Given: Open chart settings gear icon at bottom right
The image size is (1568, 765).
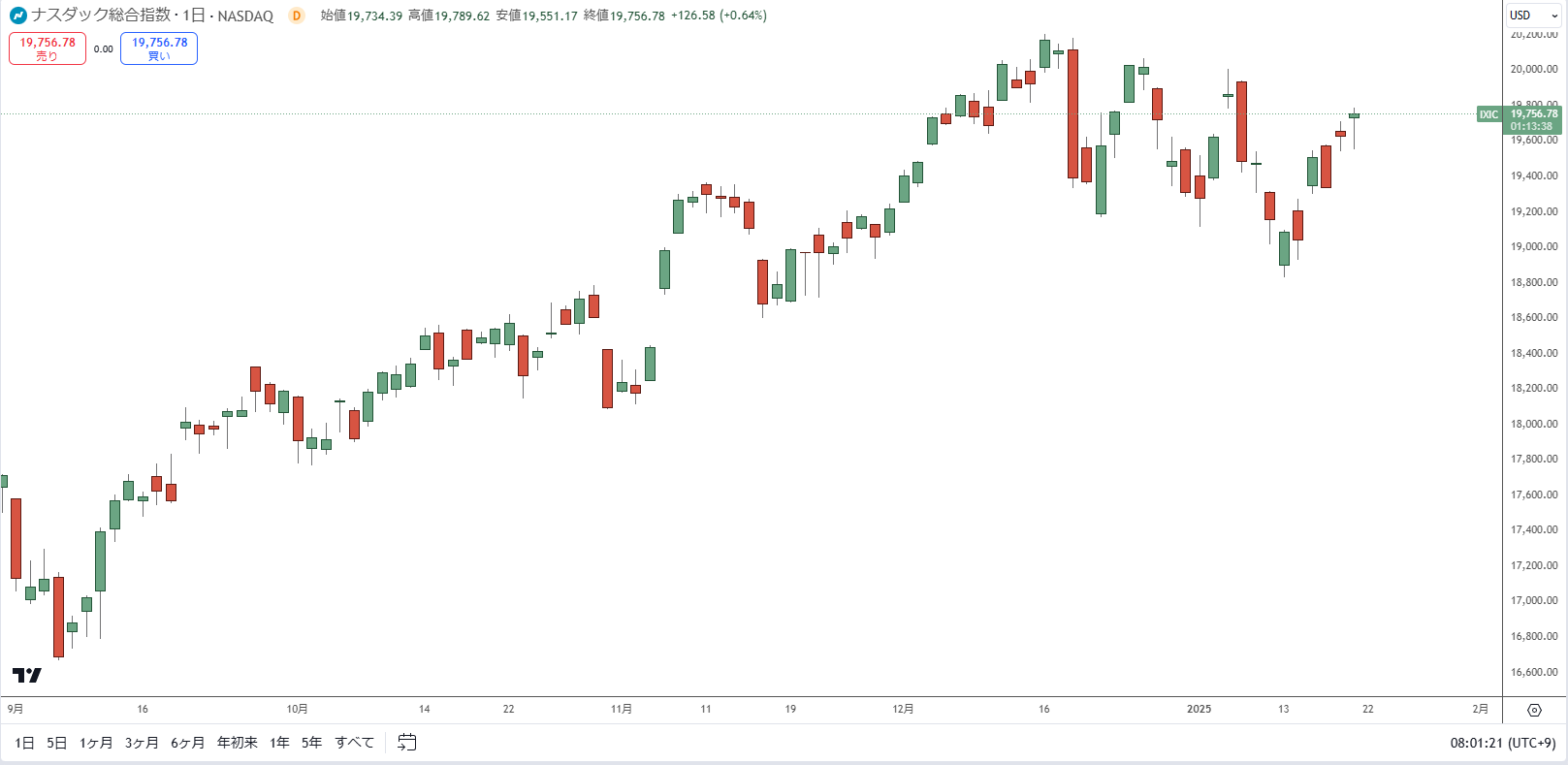Looking at the screenshot, I should click(x=1534, y=710).
